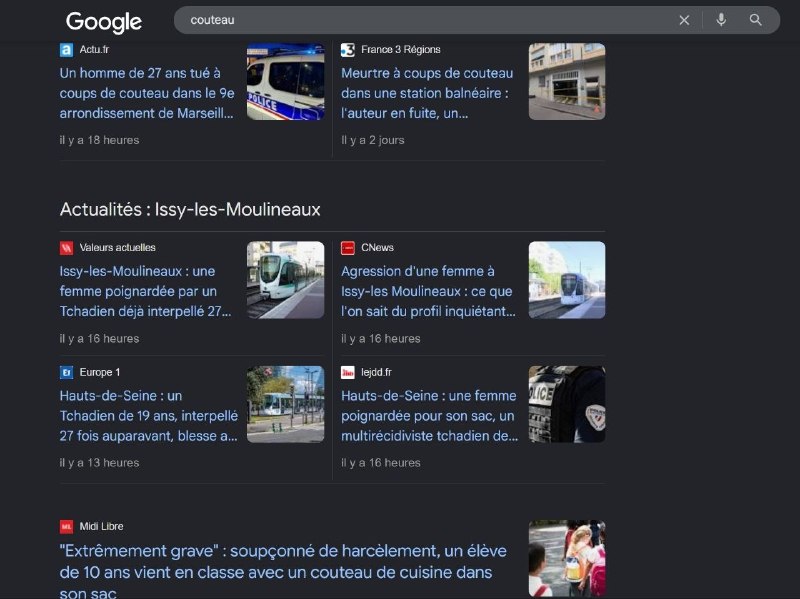The width and height of the screenshot is (800, 599).
Task: Click the 'lejdd.fr' source name
Action: pos(376,372)
